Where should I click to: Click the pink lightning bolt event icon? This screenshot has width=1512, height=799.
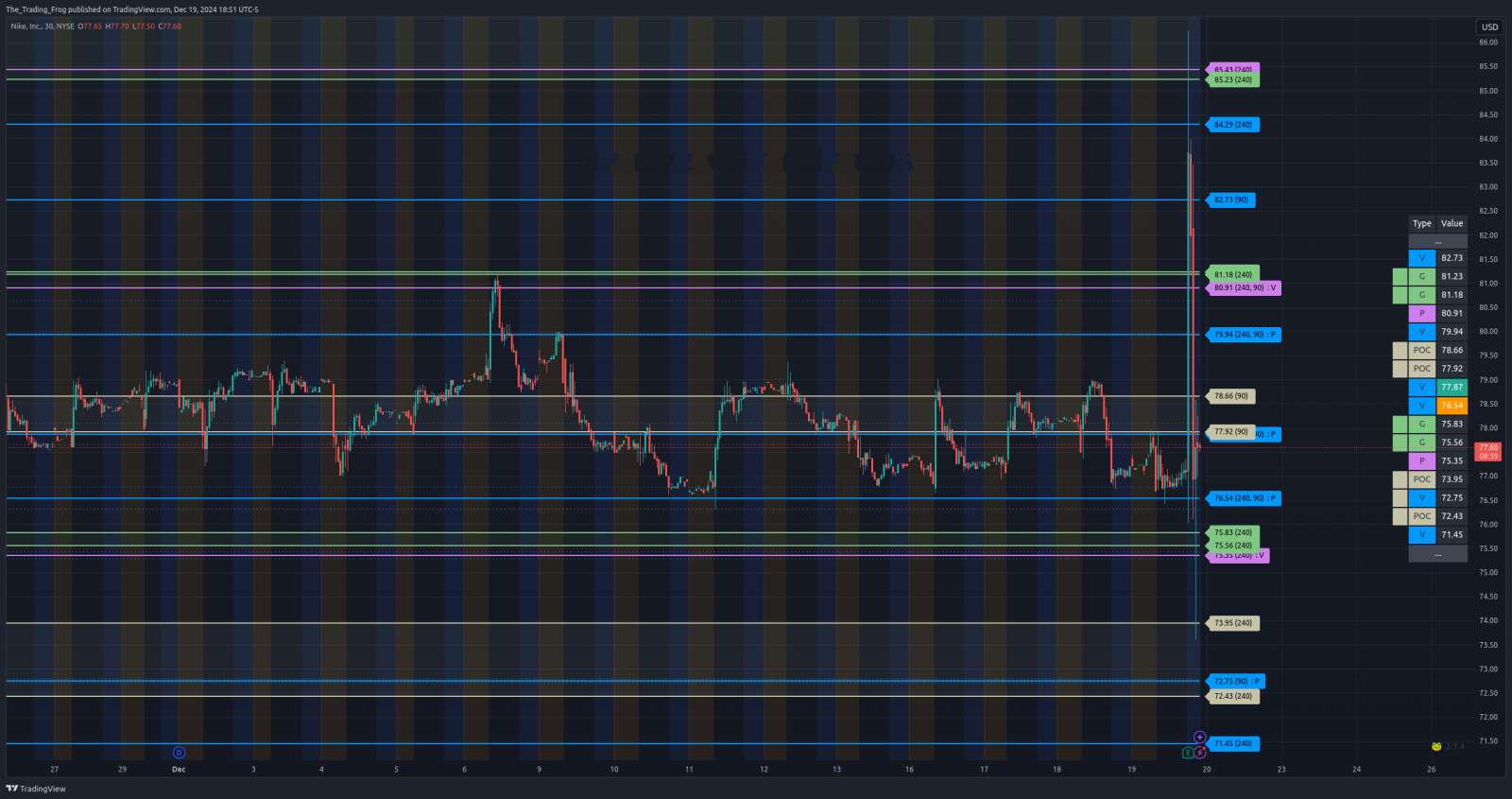[x=1200, y=753]
